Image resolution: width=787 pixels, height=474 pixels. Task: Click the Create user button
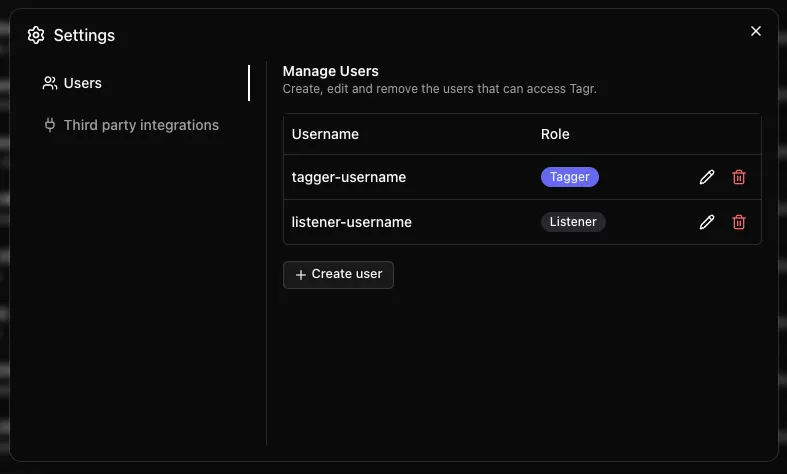click(x=338, y=275)
